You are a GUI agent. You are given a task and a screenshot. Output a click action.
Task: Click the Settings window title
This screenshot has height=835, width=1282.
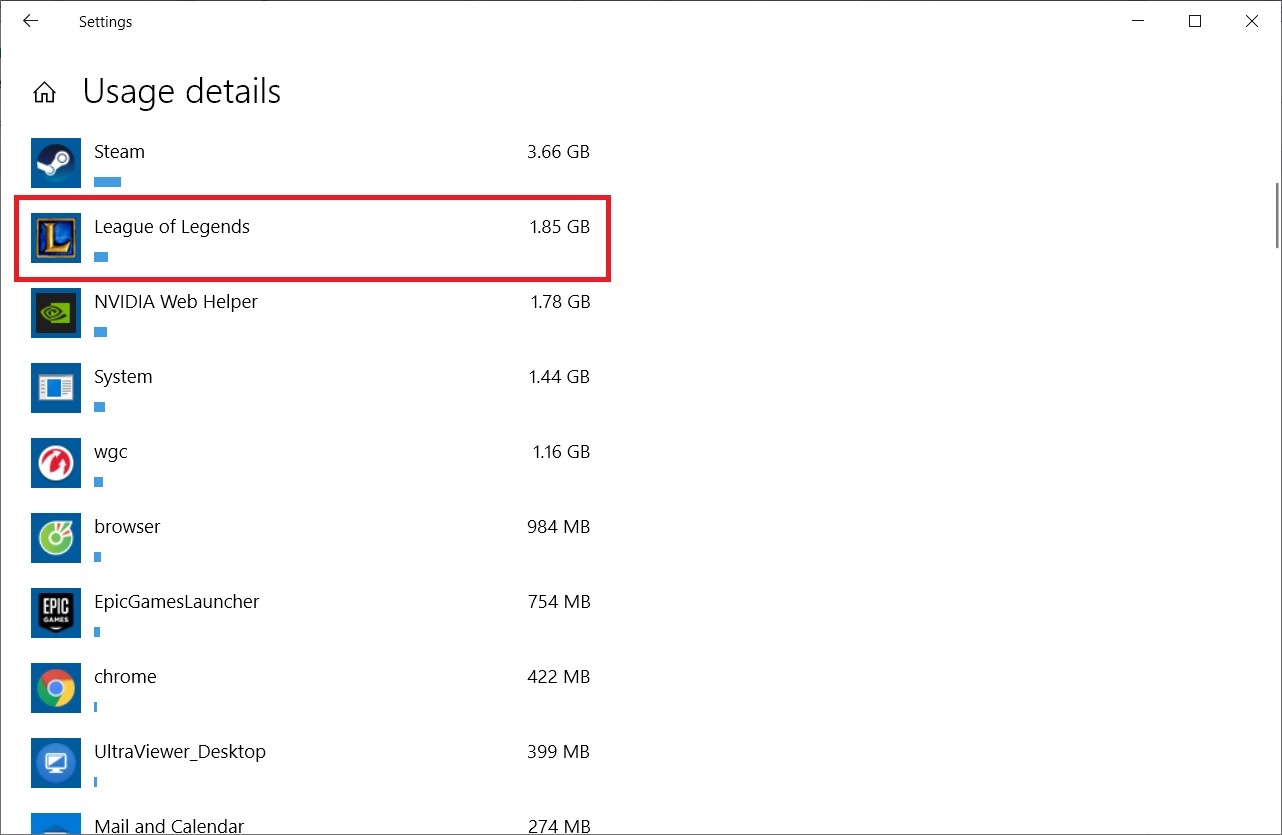(105, 21)
